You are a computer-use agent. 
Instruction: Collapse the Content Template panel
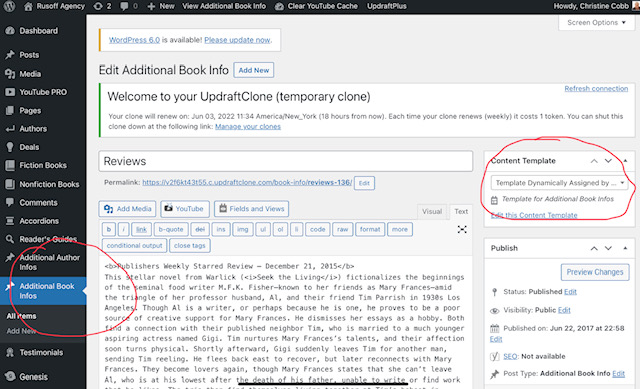625,161
